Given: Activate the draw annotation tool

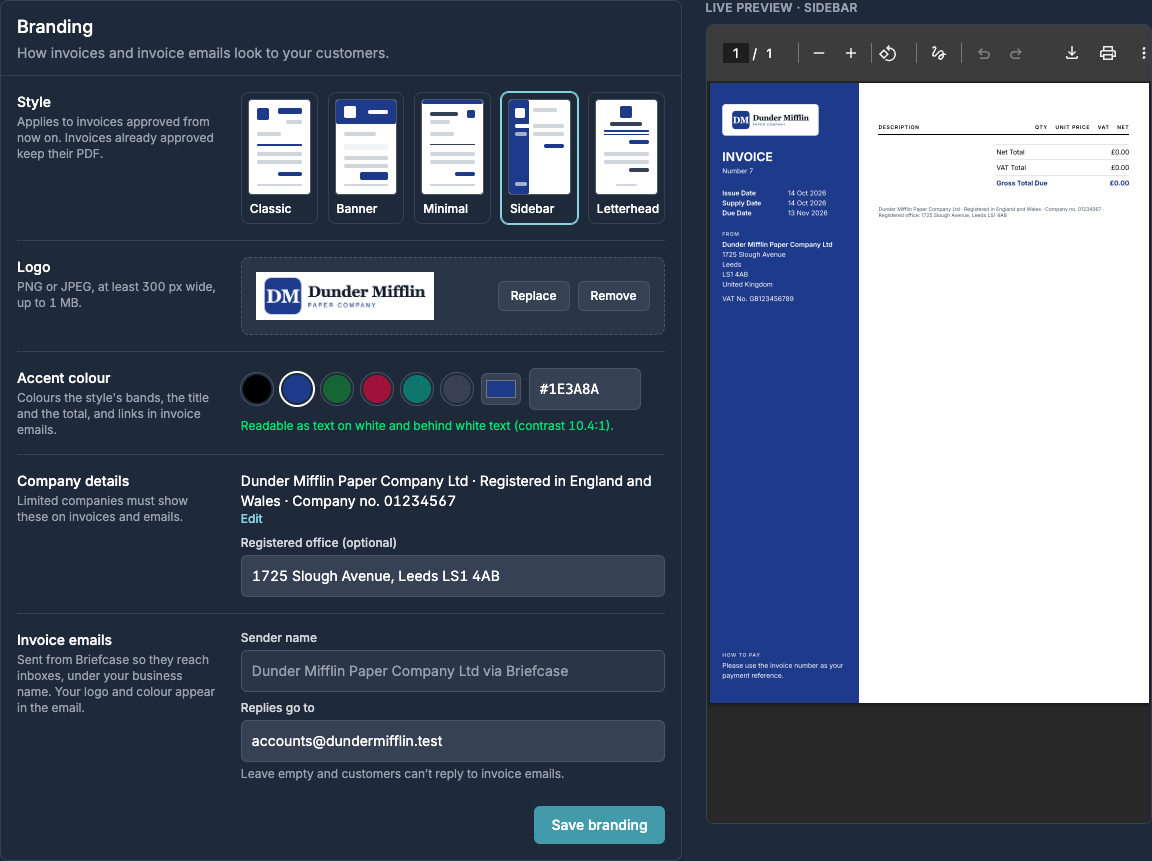Looking at the screenshot, I should [938, 53].
